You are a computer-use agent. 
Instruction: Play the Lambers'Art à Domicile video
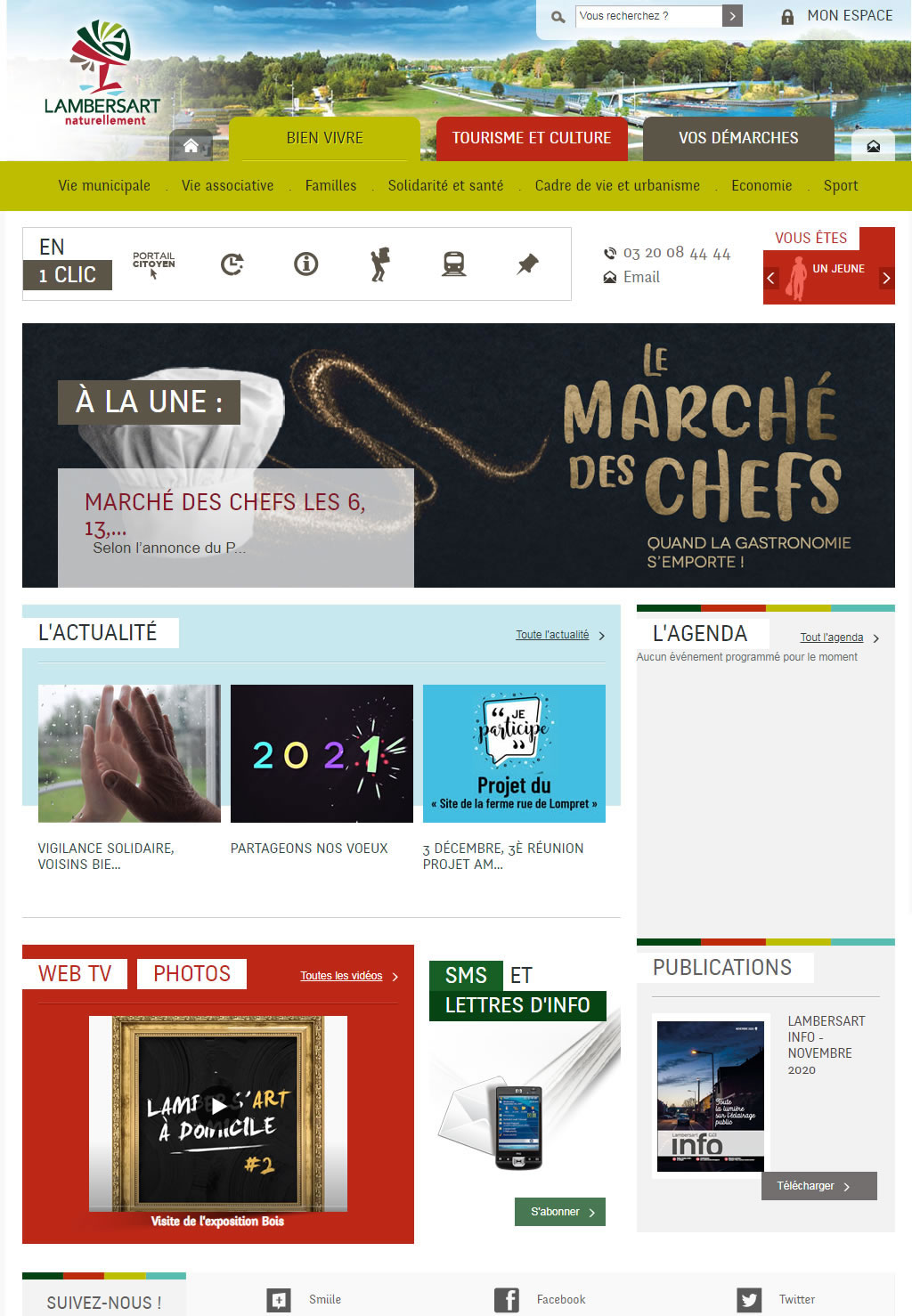[x=218, y=1106]
